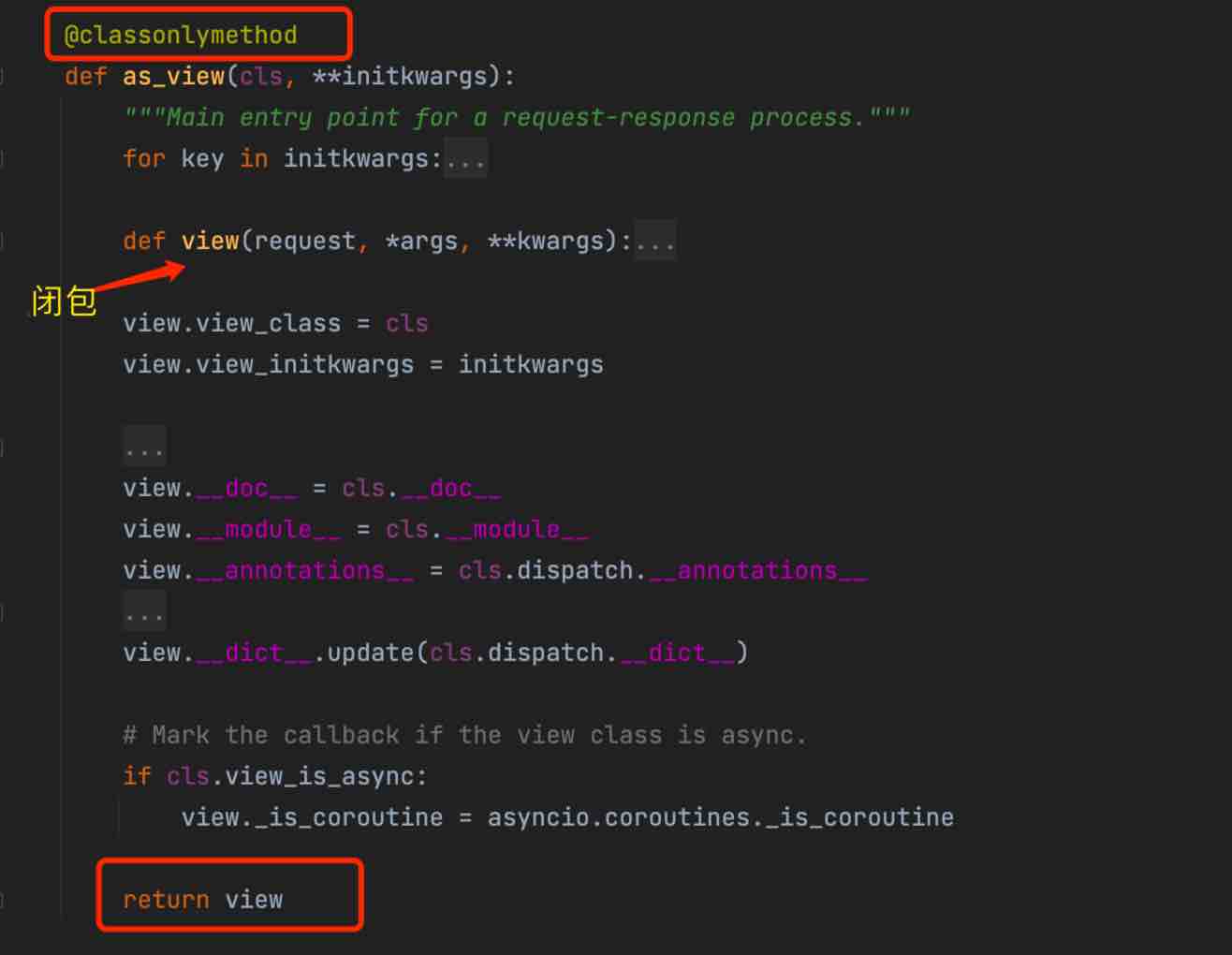Click the **initkwargs parameter in as_view signature
Screen dimensions: 1232x955
[x=400, y=77]
